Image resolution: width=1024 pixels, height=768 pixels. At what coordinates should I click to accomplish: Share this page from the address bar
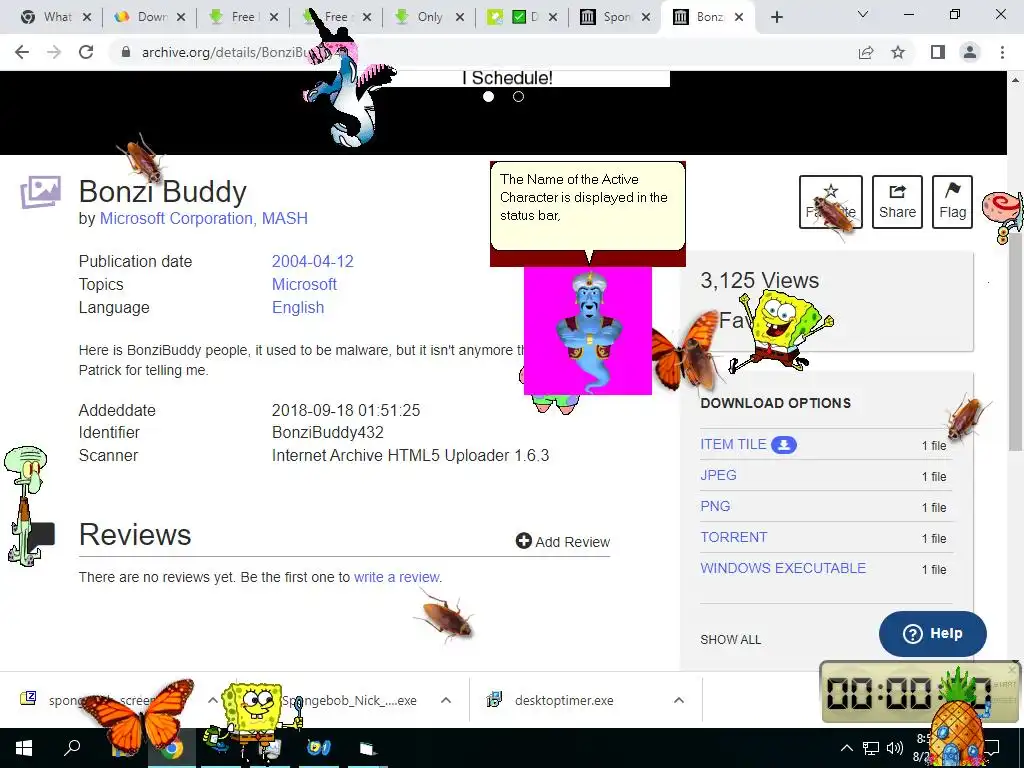(x=866, y=52)
